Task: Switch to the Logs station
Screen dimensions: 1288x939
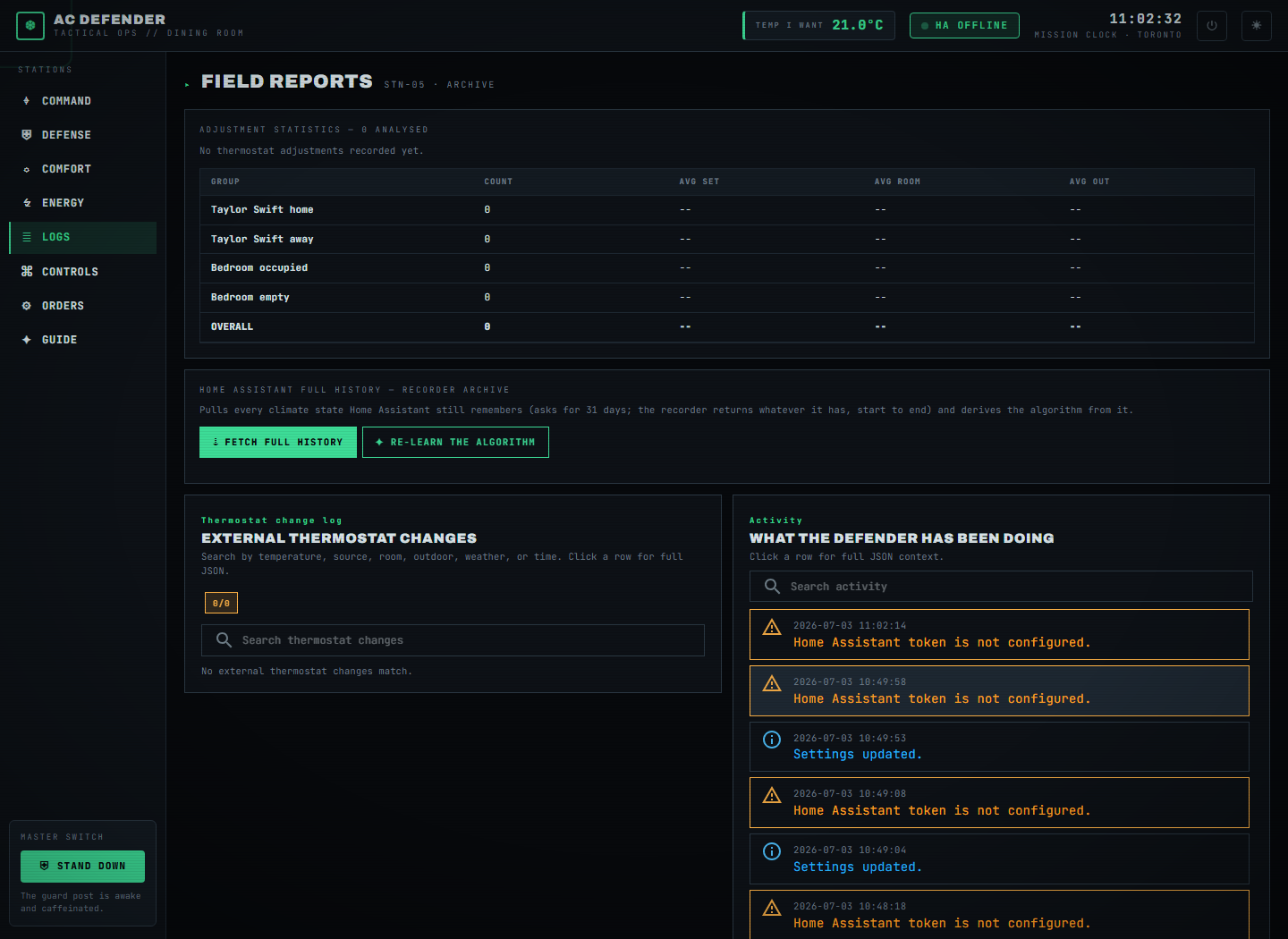Action: coord(83,238)
